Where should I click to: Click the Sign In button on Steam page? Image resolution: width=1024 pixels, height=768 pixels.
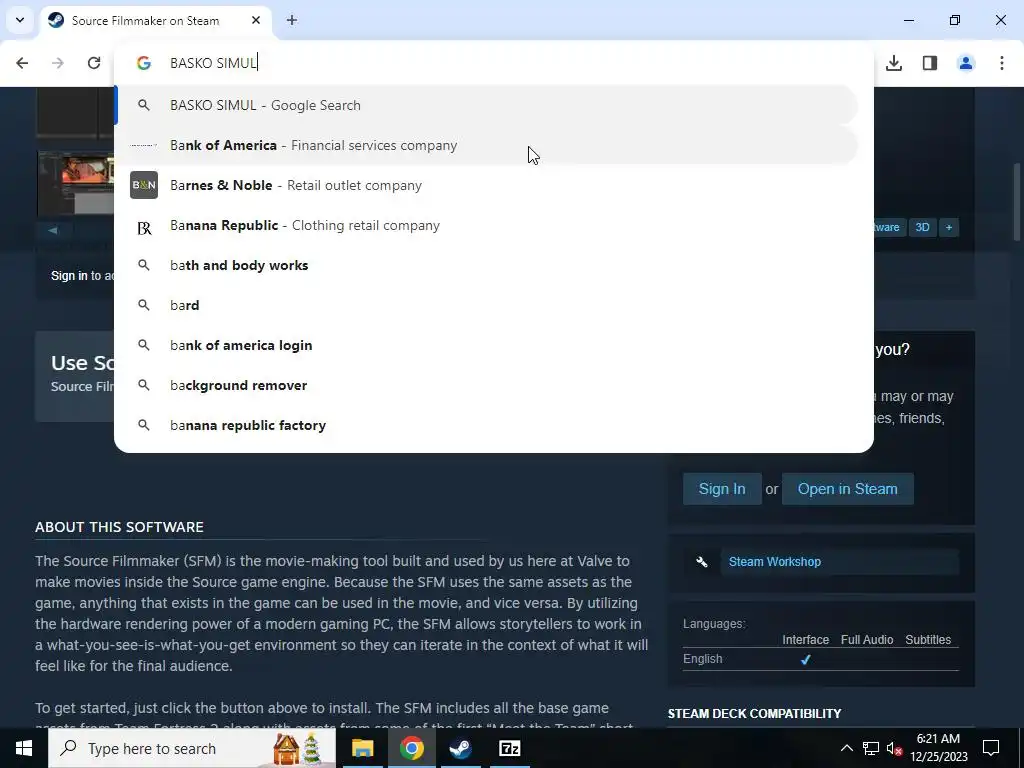click(x=722, y=488)
